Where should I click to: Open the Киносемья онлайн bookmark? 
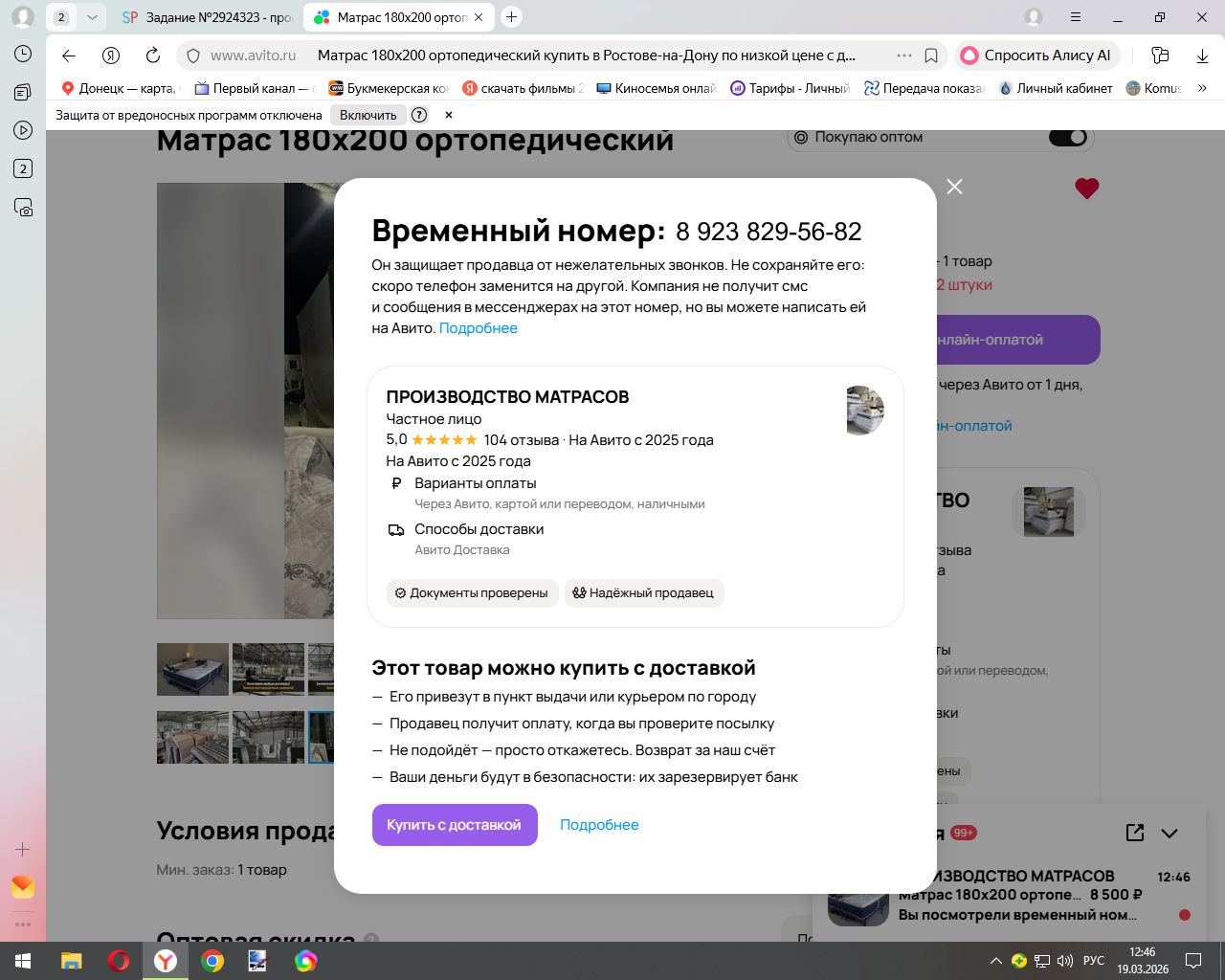(x=657, y=88)
